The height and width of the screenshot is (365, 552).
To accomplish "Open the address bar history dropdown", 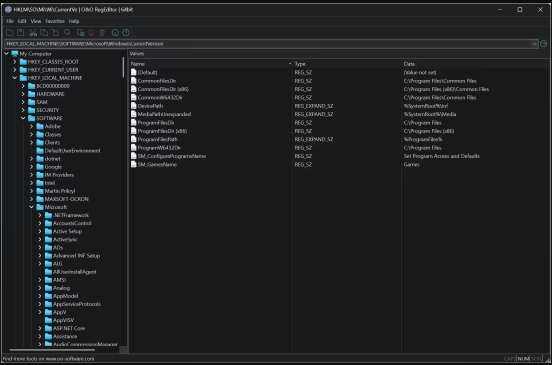I will (534, 44).
